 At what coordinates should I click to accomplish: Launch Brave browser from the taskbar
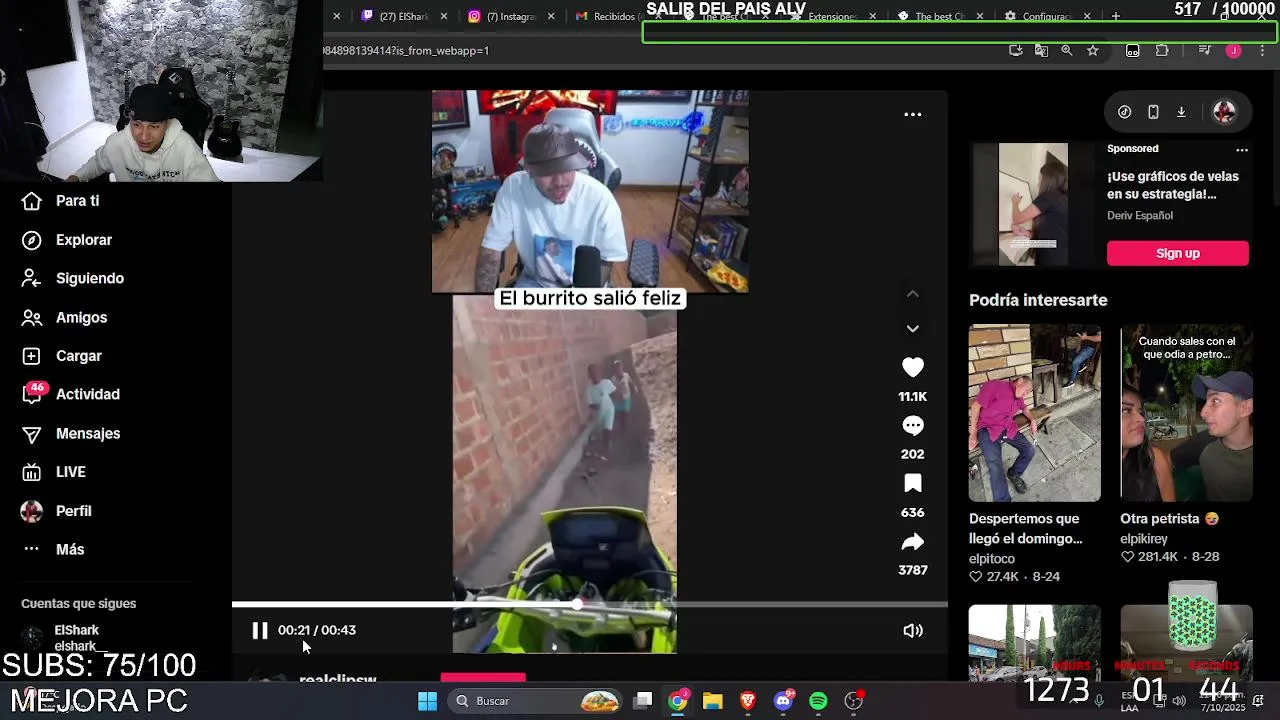(747, 701)
